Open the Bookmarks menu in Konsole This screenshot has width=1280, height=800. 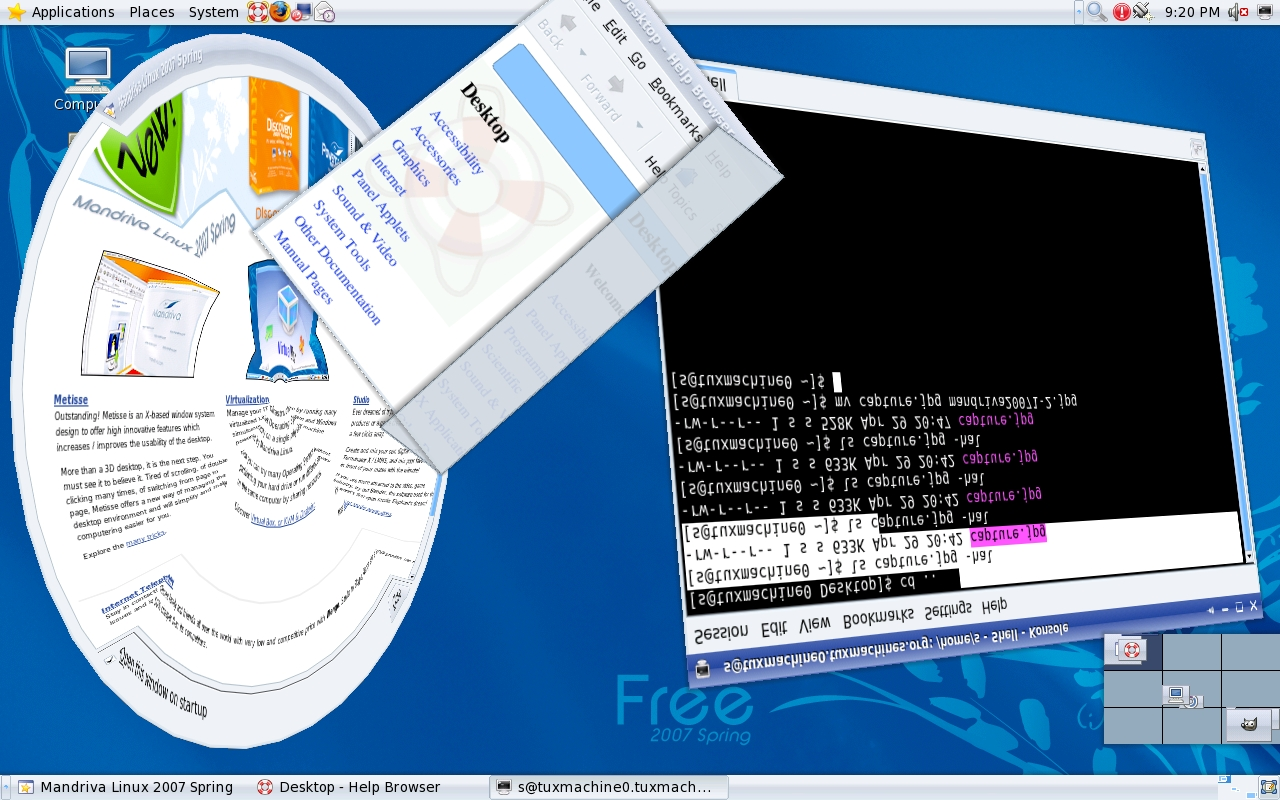(878, 617)
